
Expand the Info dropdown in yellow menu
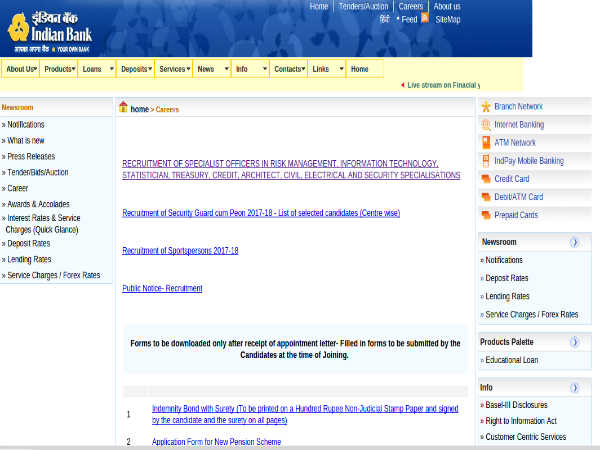[251, 69]
